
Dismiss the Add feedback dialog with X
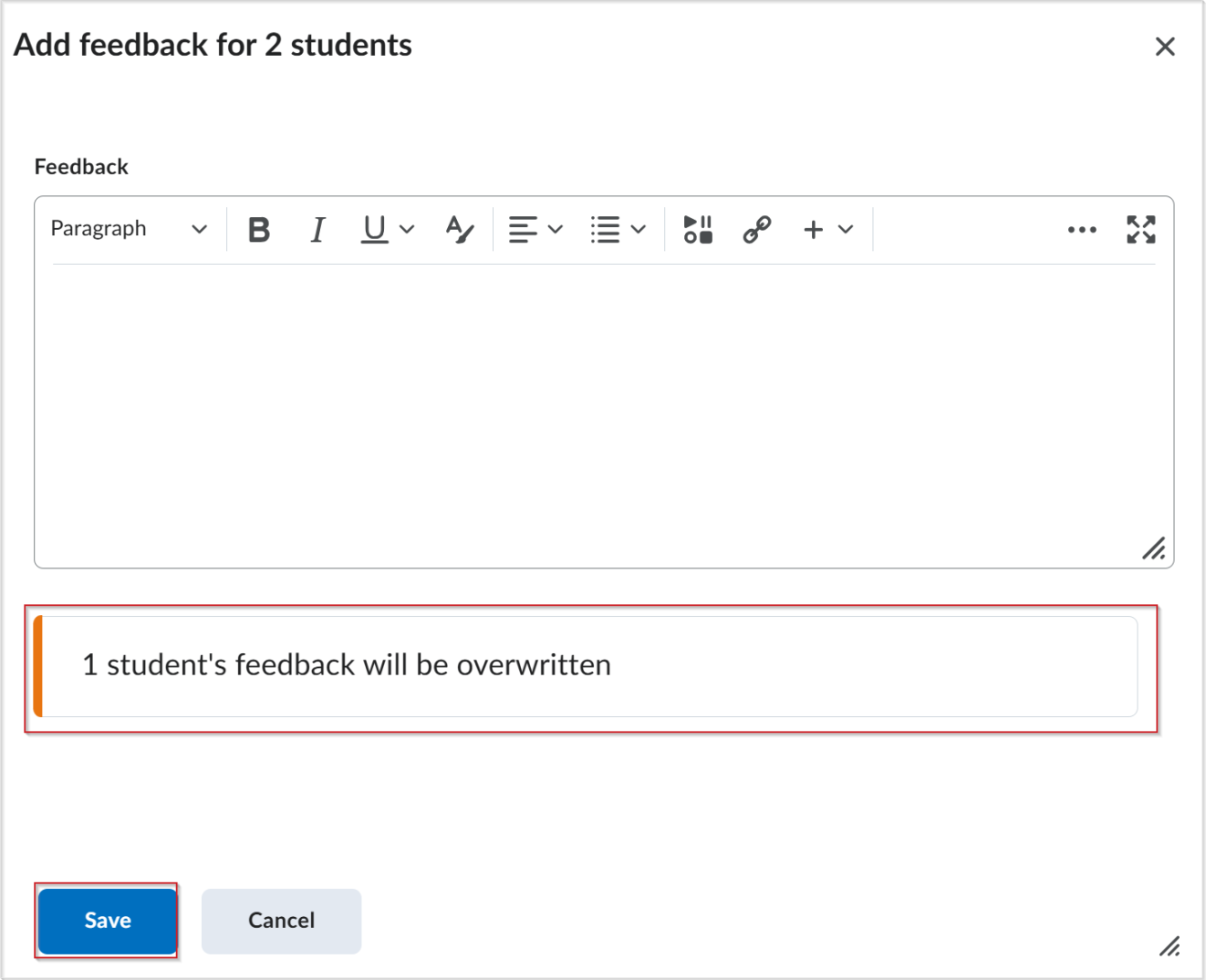click(1165, 46)
